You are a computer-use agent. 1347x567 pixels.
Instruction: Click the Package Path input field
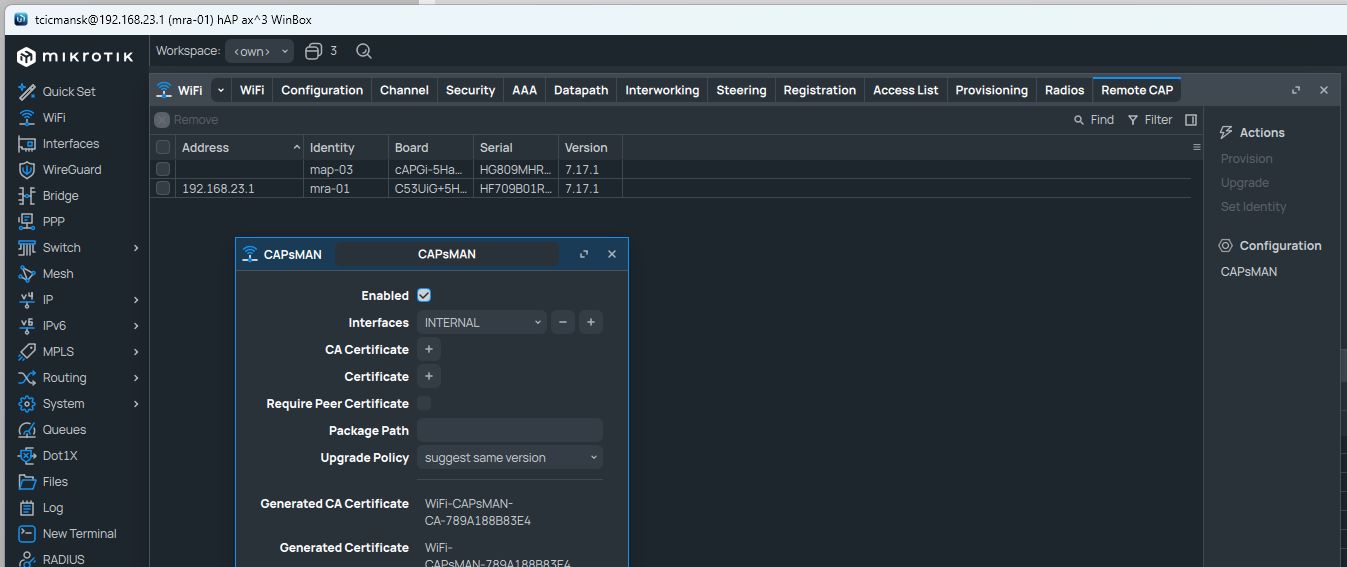pos(510,430)
